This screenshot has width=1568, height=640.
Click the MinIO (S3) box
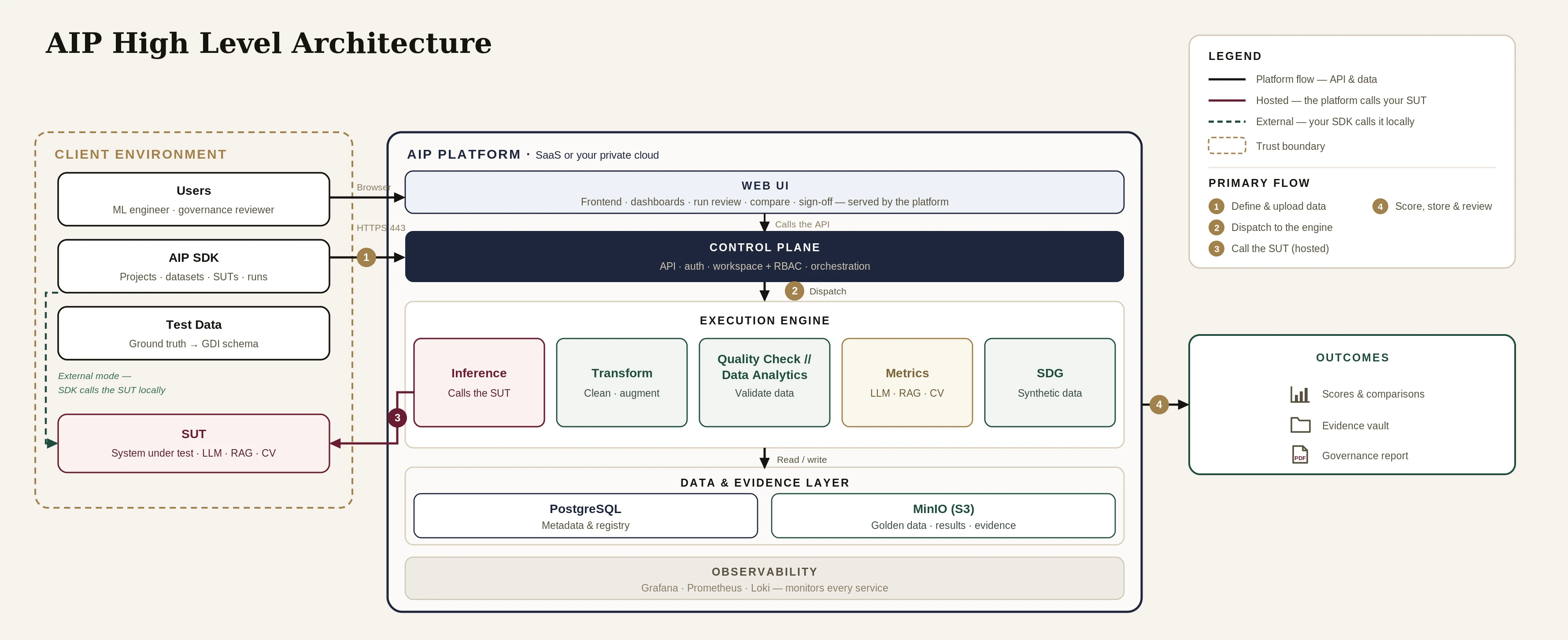pyautogui.click(x=943, y=516)
